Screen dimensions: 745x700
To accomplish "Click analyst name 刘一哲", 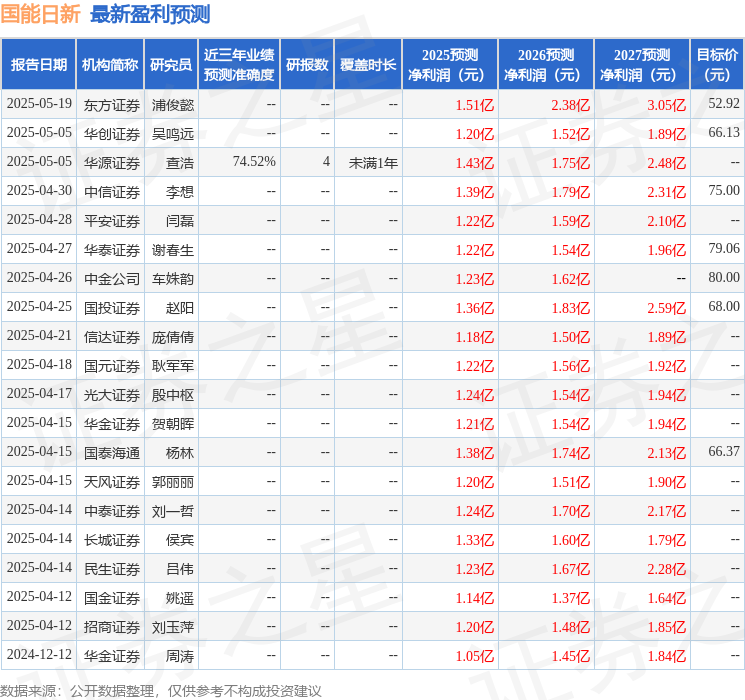I will click(173, 511).
